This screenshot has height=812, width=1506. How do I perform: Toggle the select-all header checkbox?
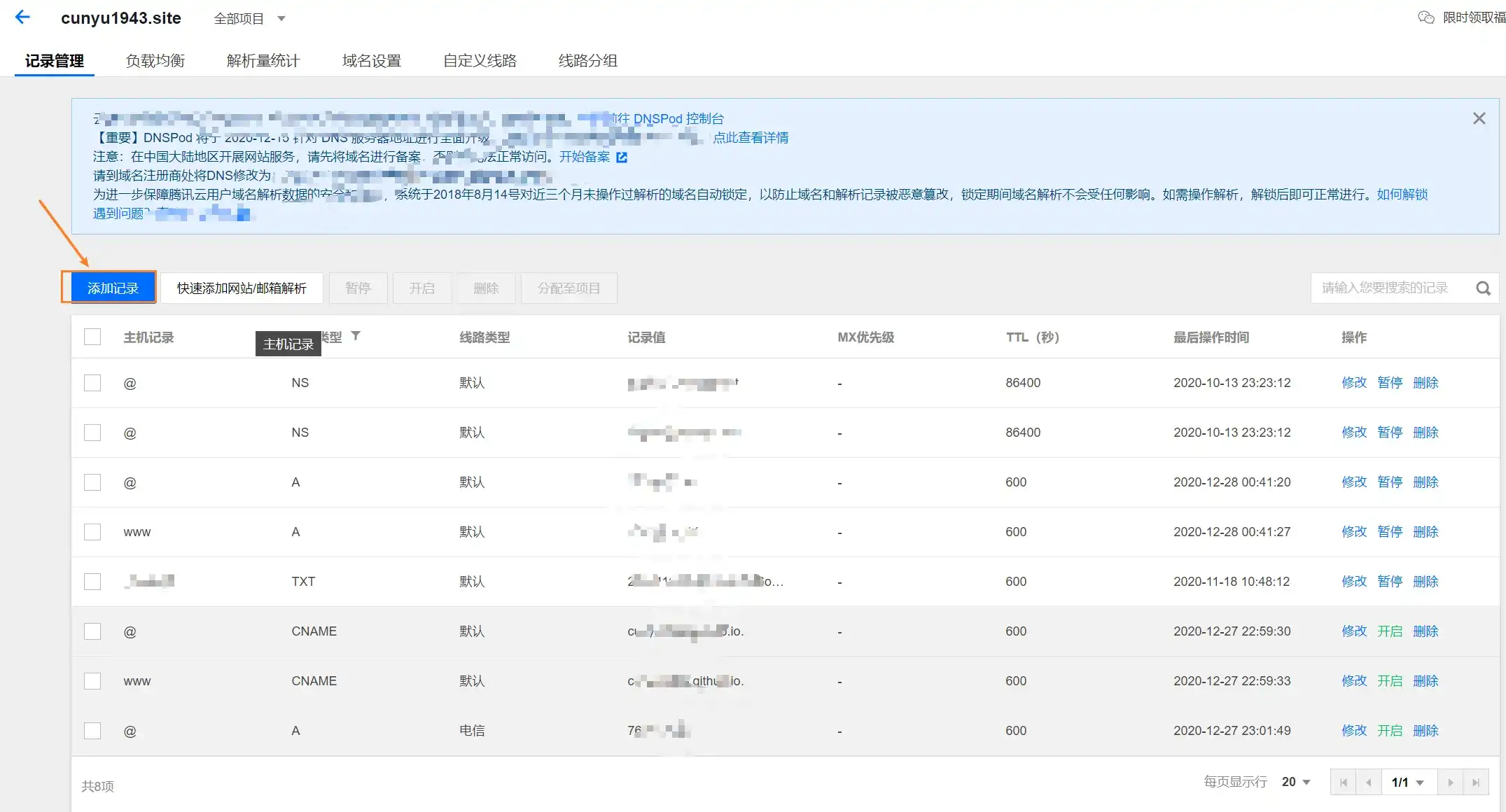pyautogui.click(x=92, y=337)
